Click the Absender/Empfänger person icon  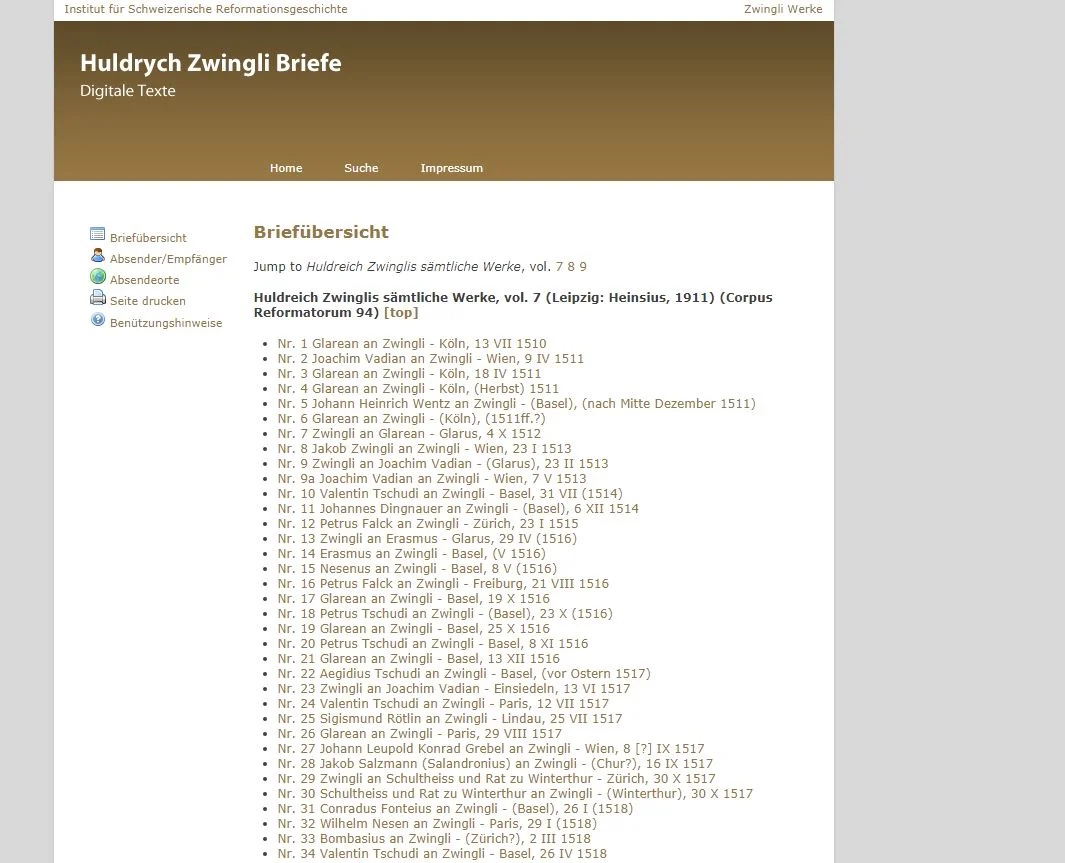tap(97, 256)
